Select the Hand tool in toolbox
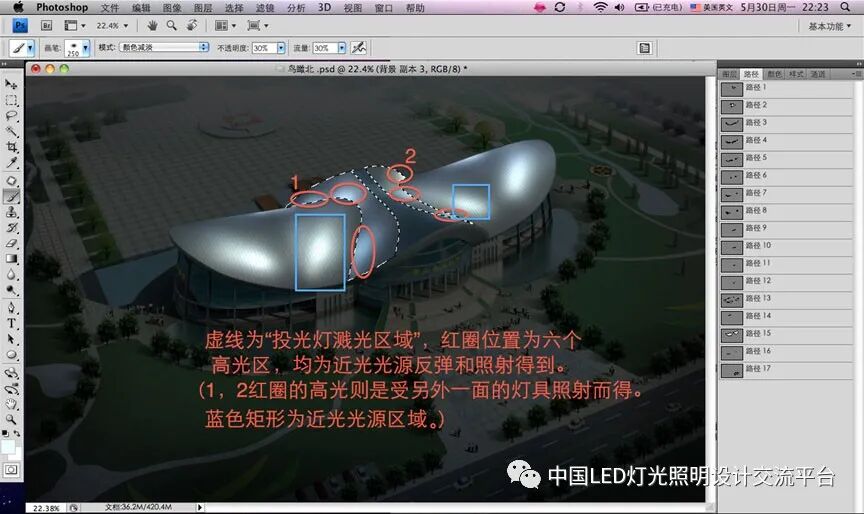The width and height of the screenshot is (864, 514). tap(11, 404)
